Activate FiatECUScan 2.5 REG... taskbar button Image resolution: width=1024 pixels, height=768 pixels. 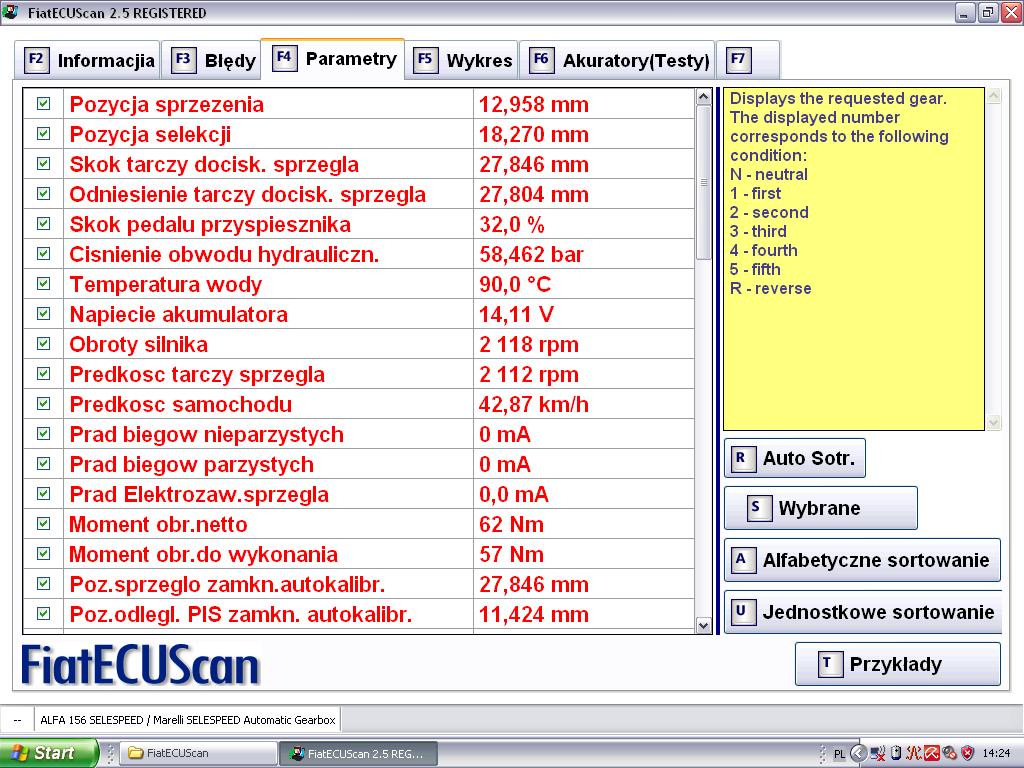point(358,754)
